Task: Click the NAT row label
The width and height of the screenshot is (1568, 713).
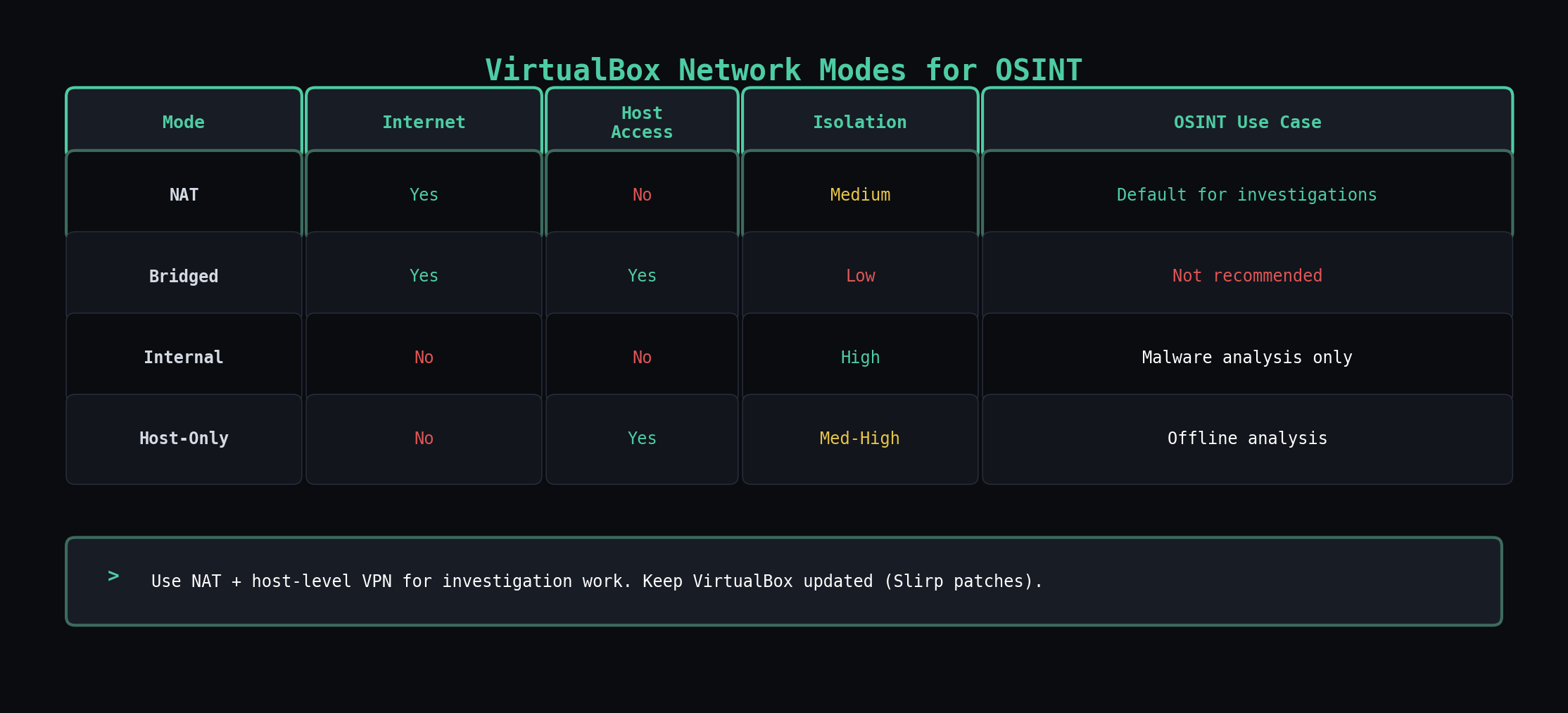Action: point(183,194)
